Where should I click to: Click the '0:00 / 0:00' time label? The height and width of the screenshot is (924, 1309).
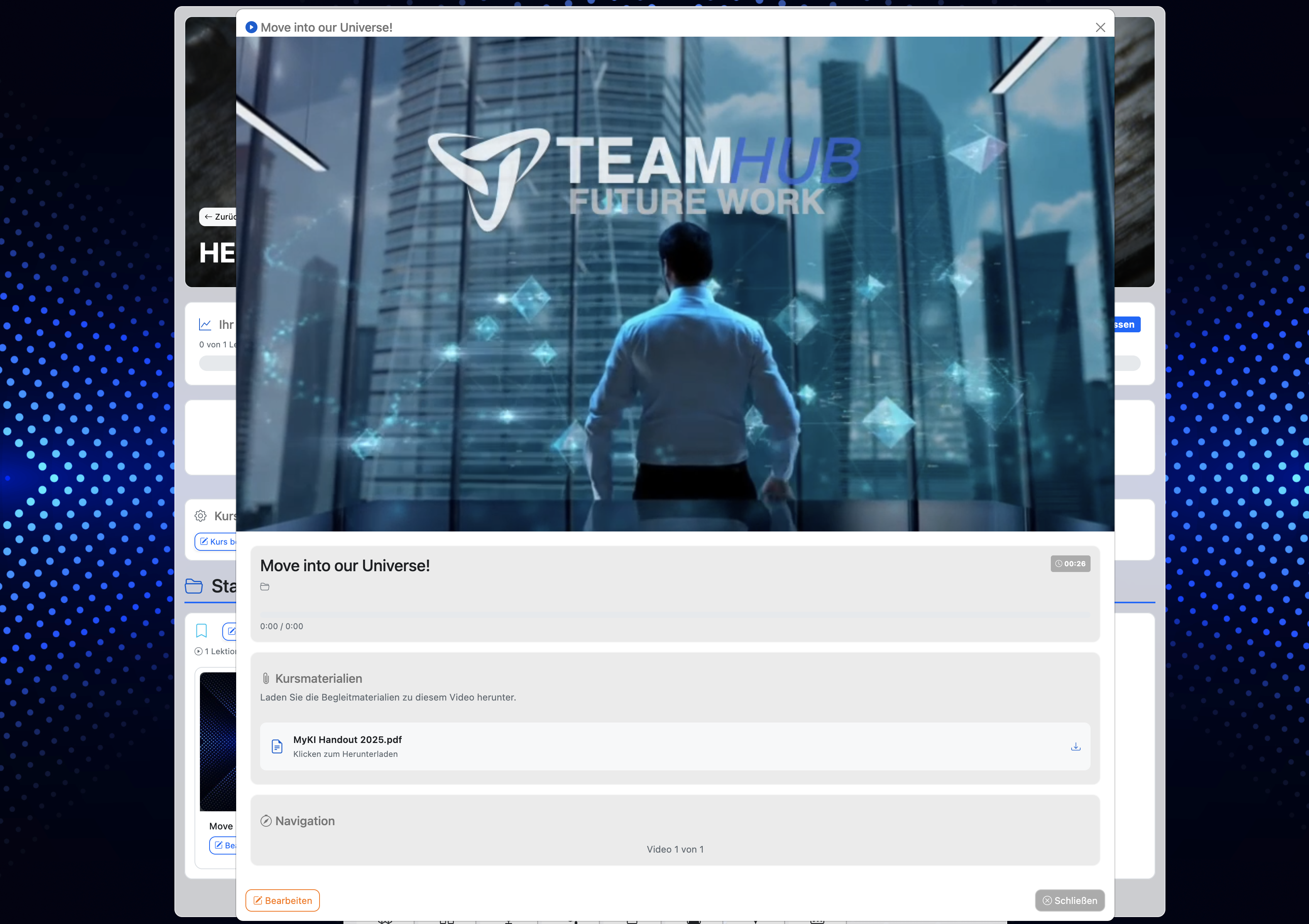[x=282, y=626]
